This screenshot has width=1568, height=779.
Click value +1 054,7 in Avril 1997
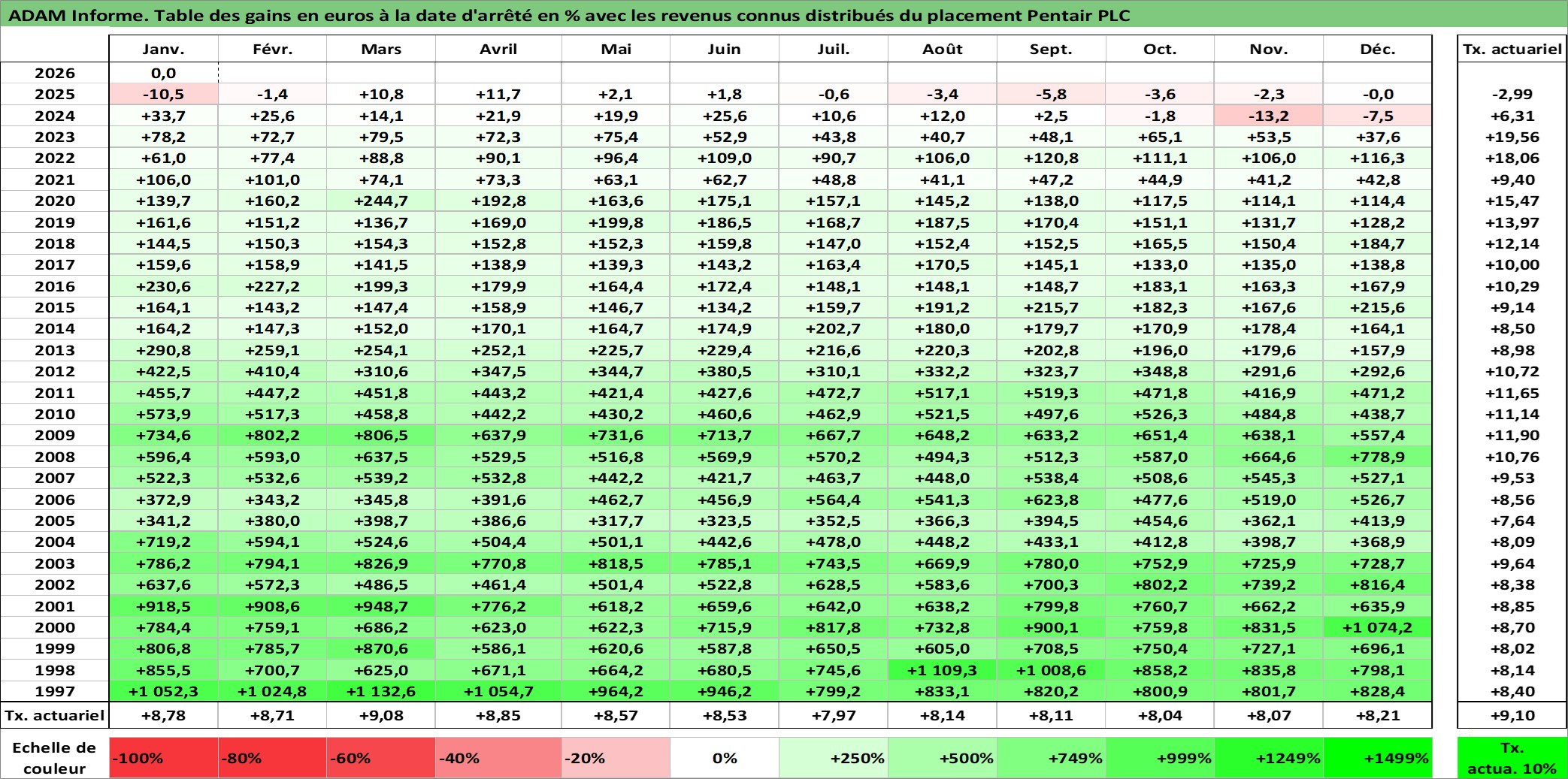(x=498, y=691)
